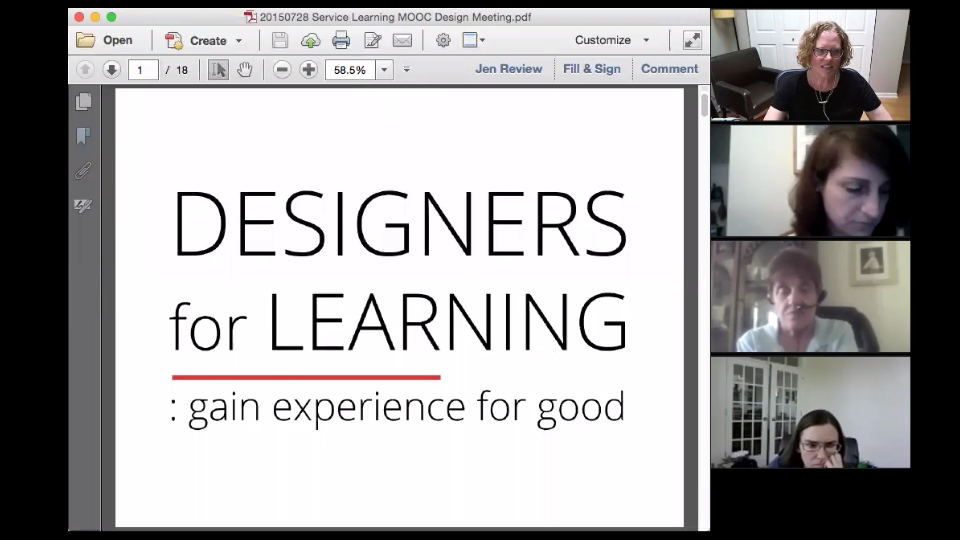Viewport: 960px width, 540px height.
Task: Activate the Select arrow tool
Action: 218,70
